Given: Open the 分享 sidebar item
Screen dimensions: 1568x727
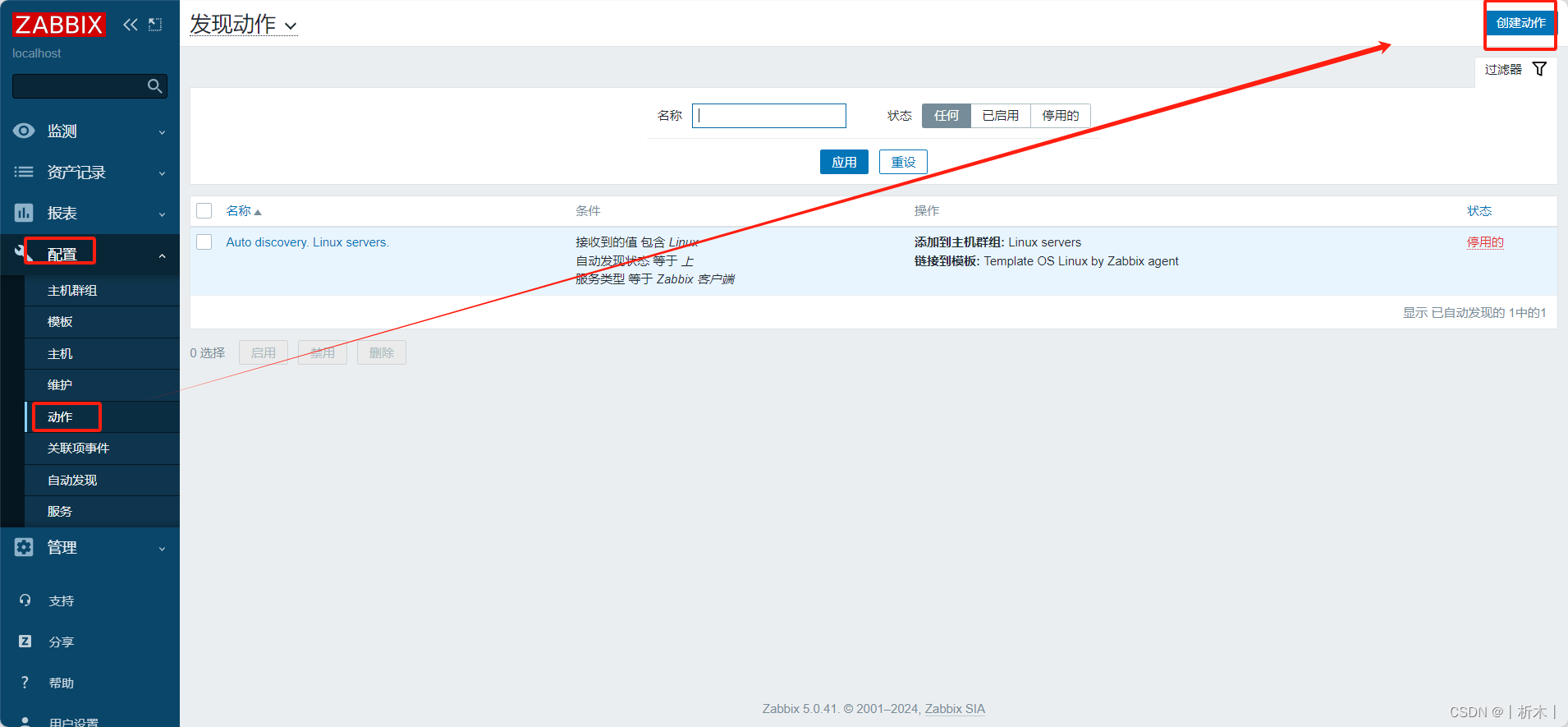Looking at the screenshot, I should (62, 642).
